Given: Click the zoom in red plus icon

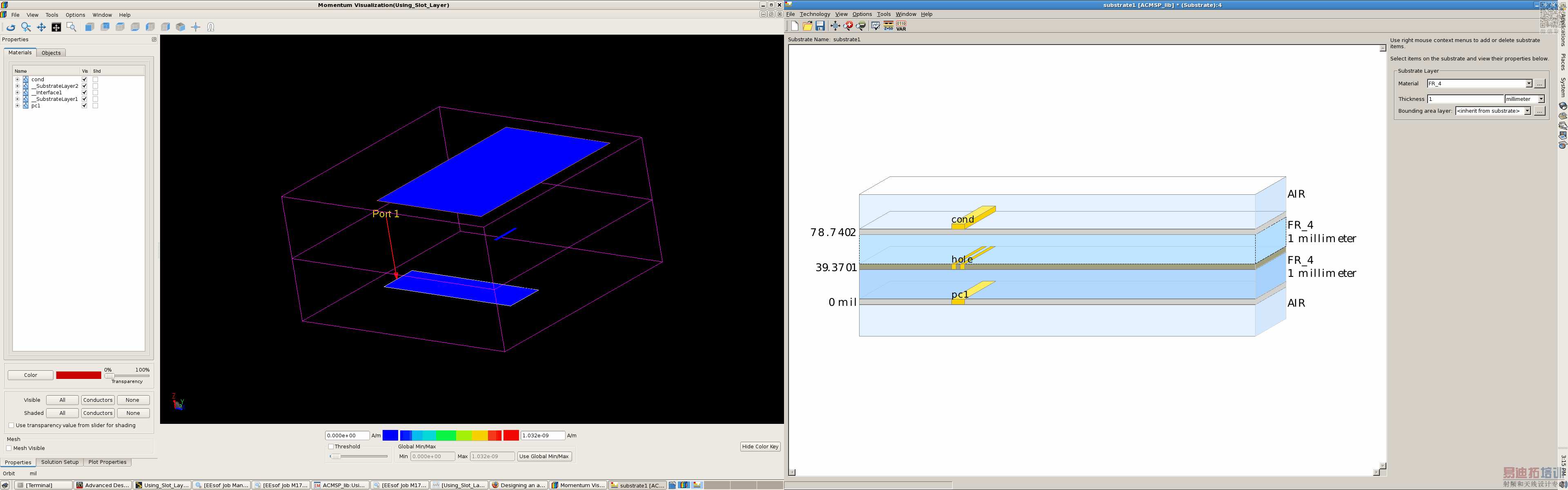Looking at the screenshot, I should [848, 26].
